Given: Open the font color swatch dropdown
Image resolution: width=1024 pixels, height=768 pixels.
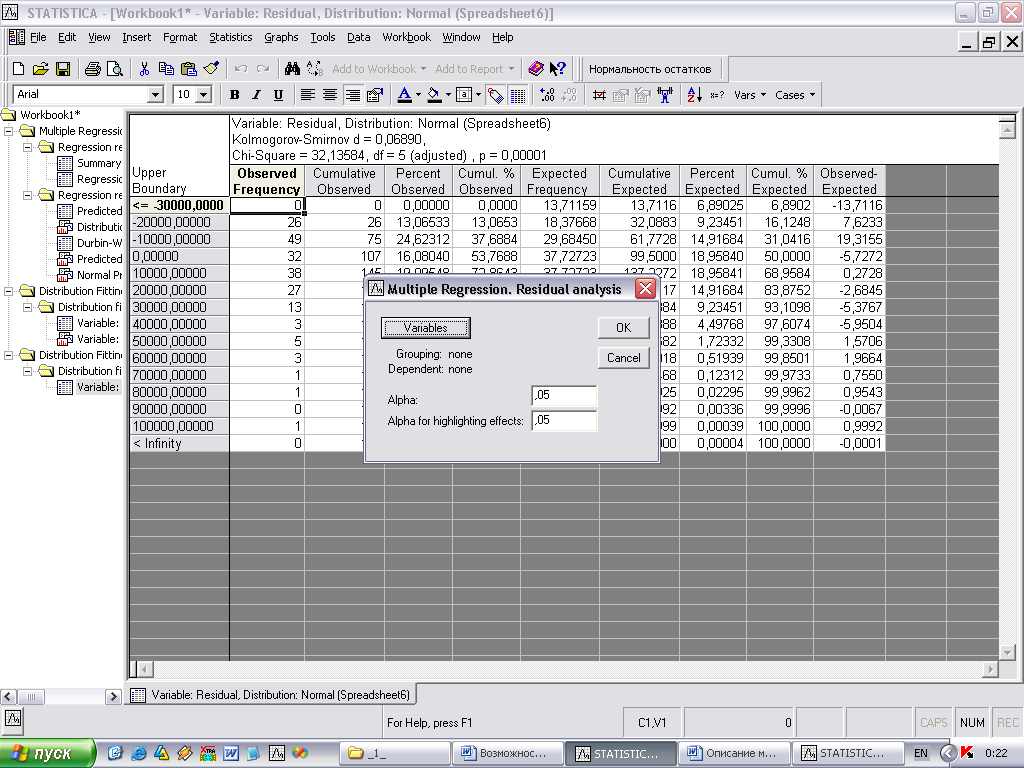Looking at the screenshot, I should pyautogui.click(x=418, y=95).
